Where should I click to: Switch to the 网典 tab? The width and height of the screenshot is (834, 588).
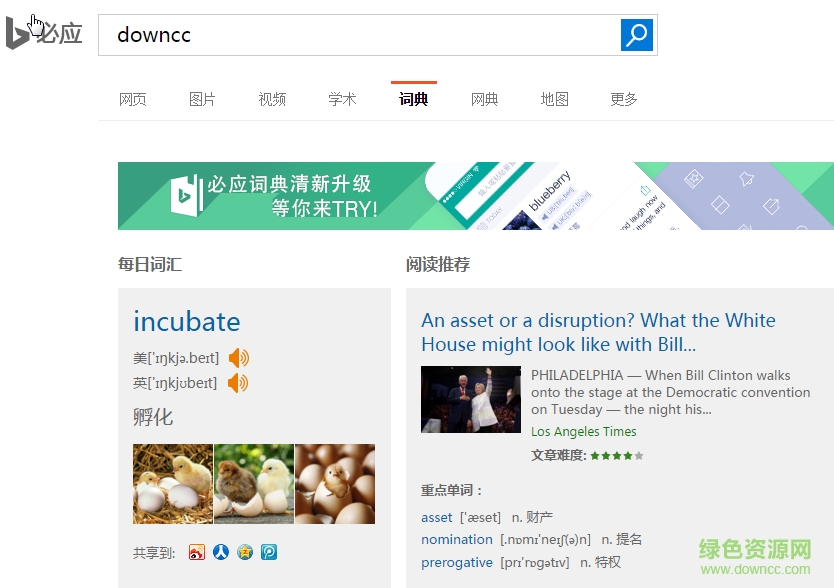point(484,100)
